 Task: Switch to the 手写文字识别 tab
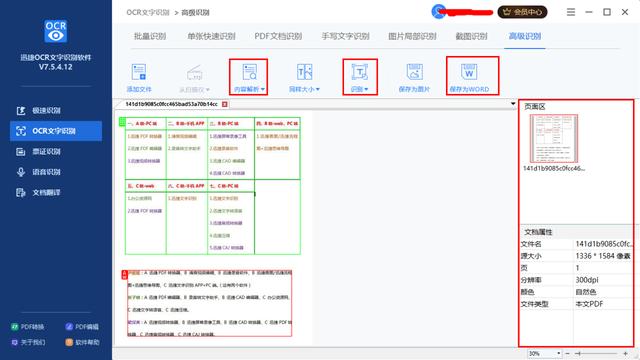tap(345, 36)
